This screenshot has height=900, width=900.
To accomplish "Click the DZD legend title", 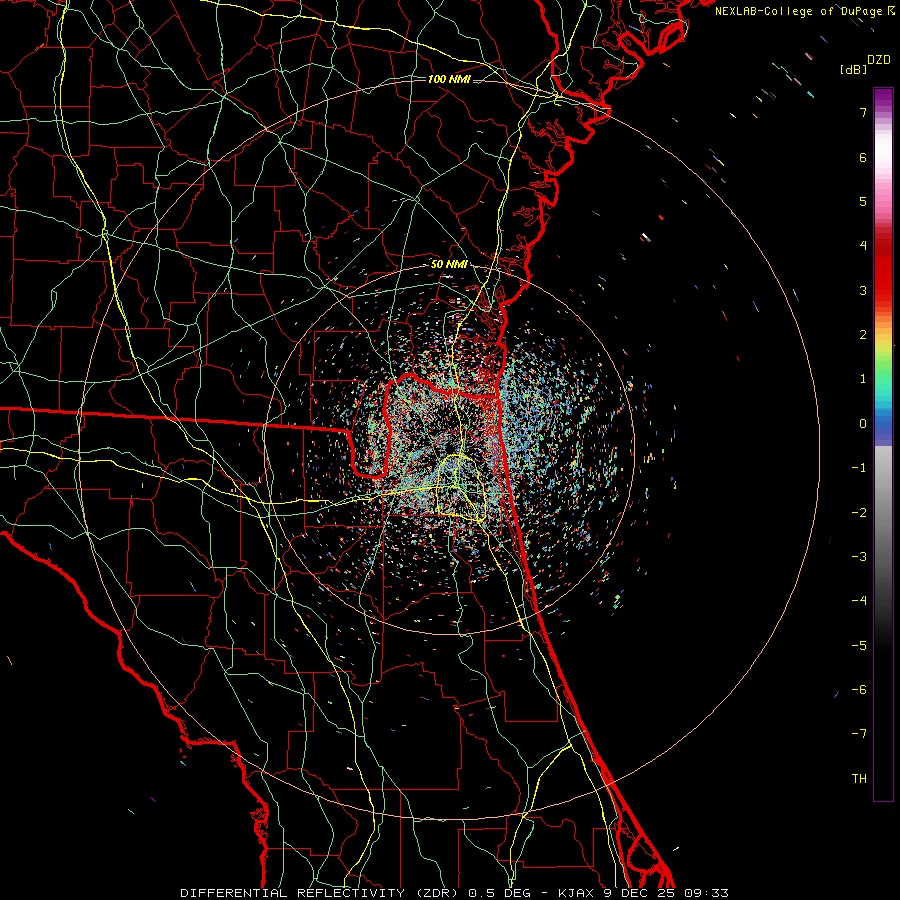I will 879,60.
